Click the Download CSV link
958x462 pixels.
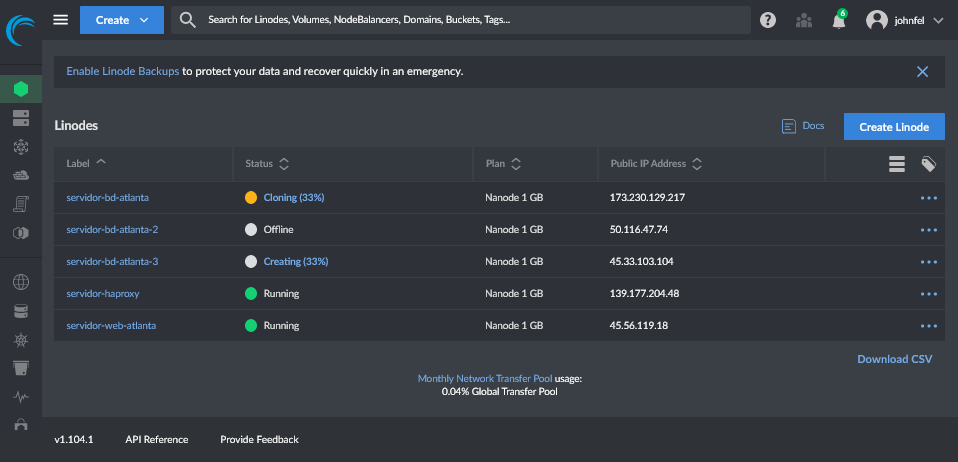coord(894,359)
